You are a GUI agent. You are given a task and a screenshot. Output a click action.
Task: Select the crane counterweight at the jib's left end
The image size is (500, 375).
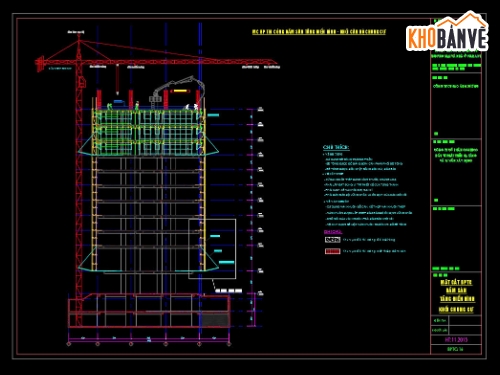(x=40, y=64)
